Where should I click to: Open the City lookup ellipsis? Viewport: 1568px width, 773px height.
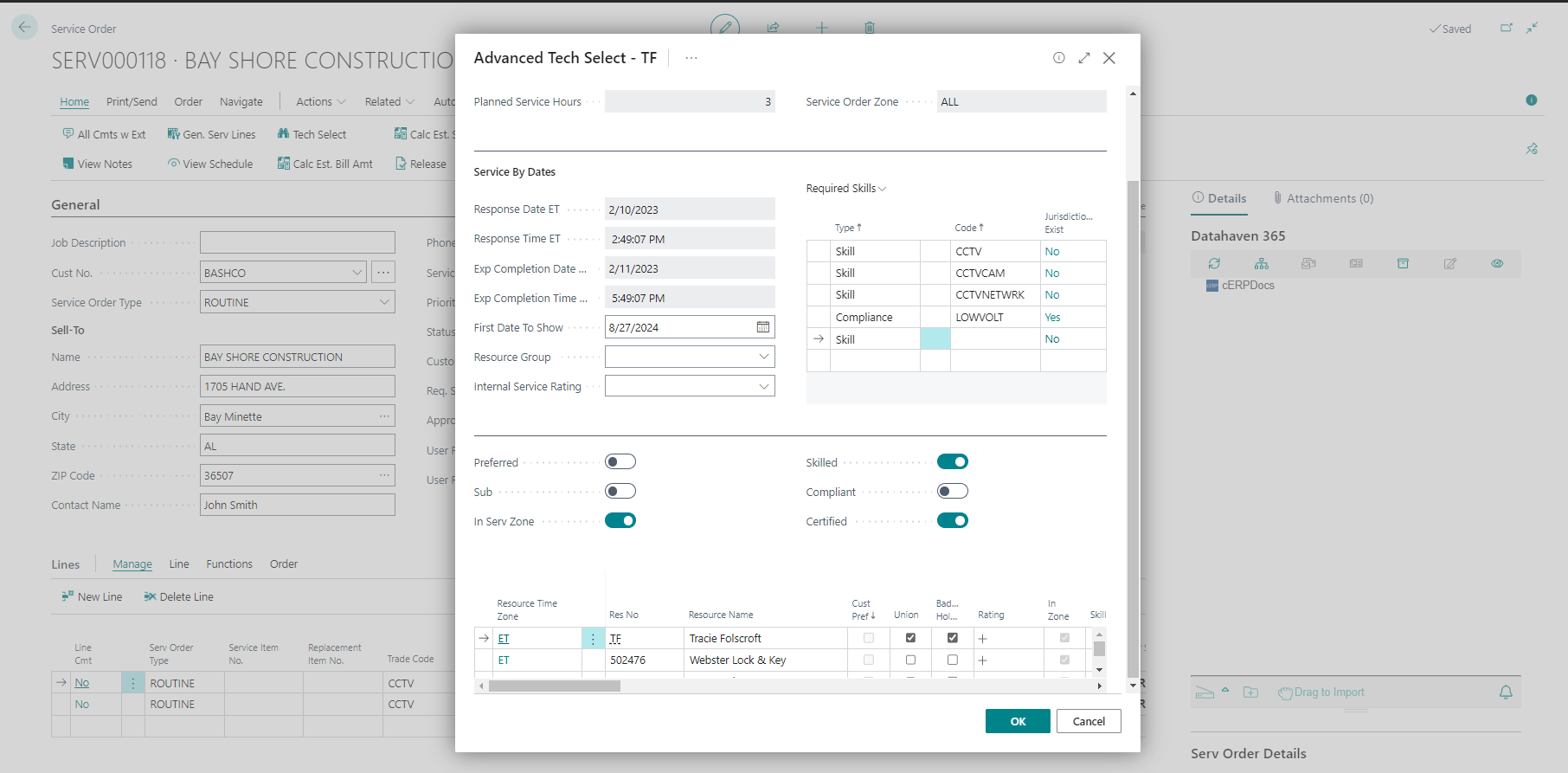tap(384, 416)
